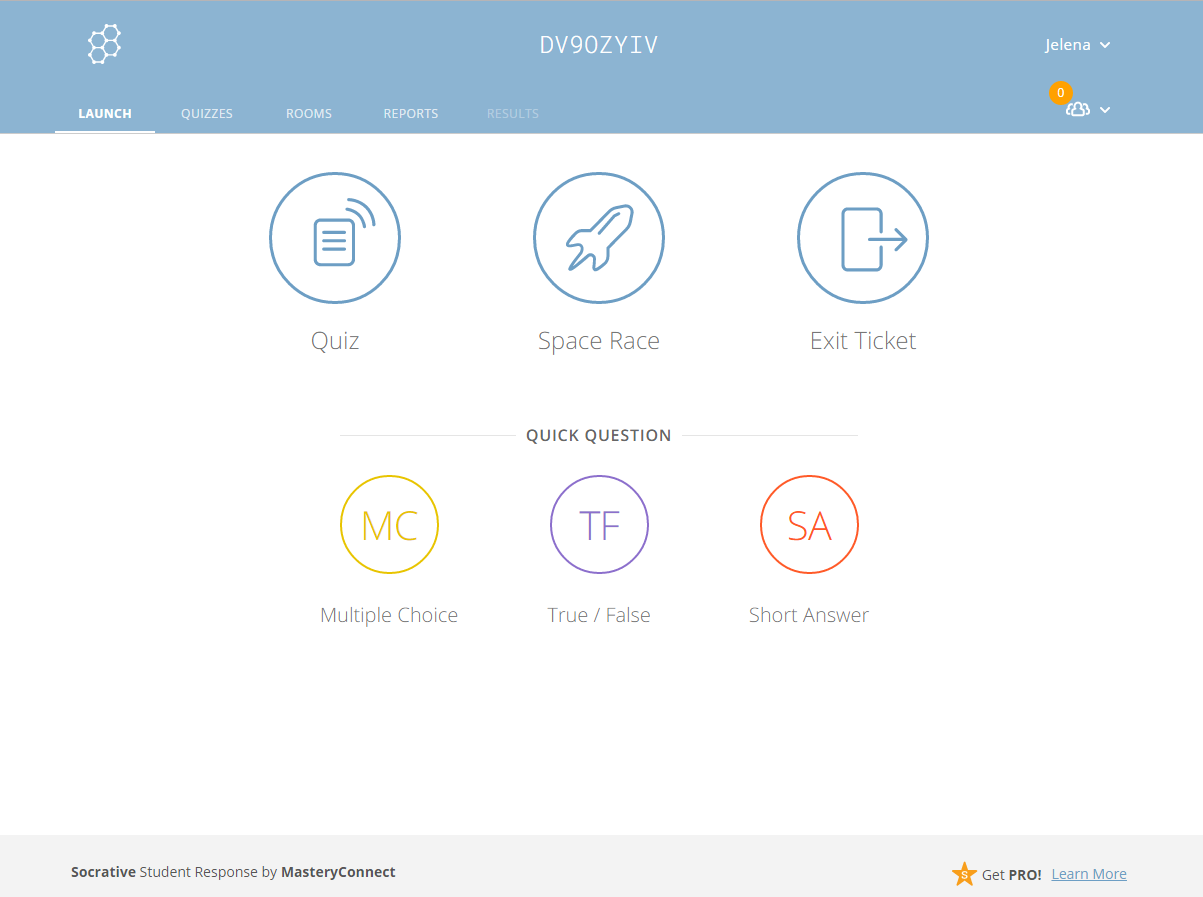Open the Reports tab
The image size is (1203, 897).
(411, 114)
